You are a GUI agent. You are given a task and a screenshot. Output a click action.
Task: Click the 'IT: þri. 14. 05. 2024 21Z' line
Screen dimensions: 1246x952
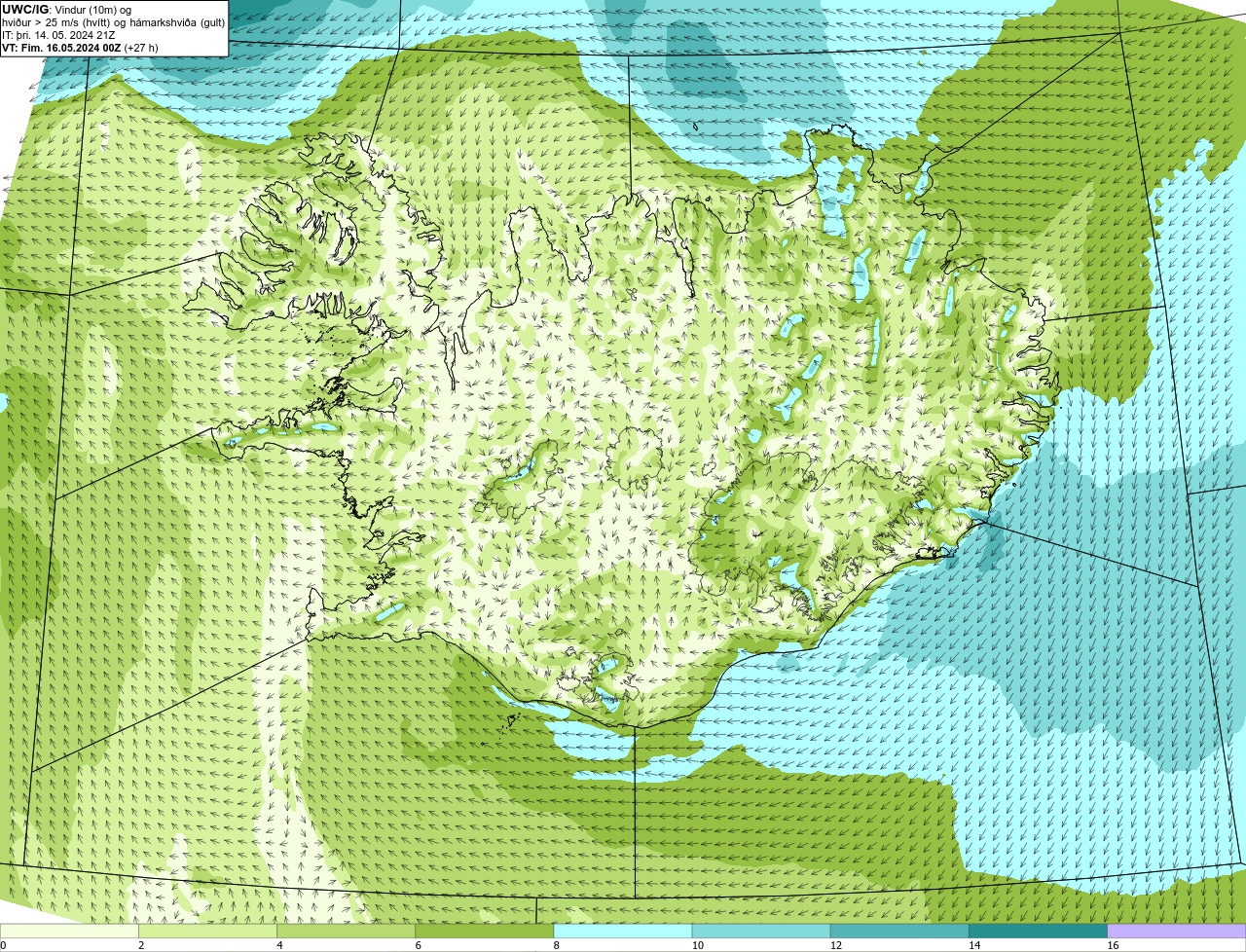pyautogui.click(x=58, y=35)
